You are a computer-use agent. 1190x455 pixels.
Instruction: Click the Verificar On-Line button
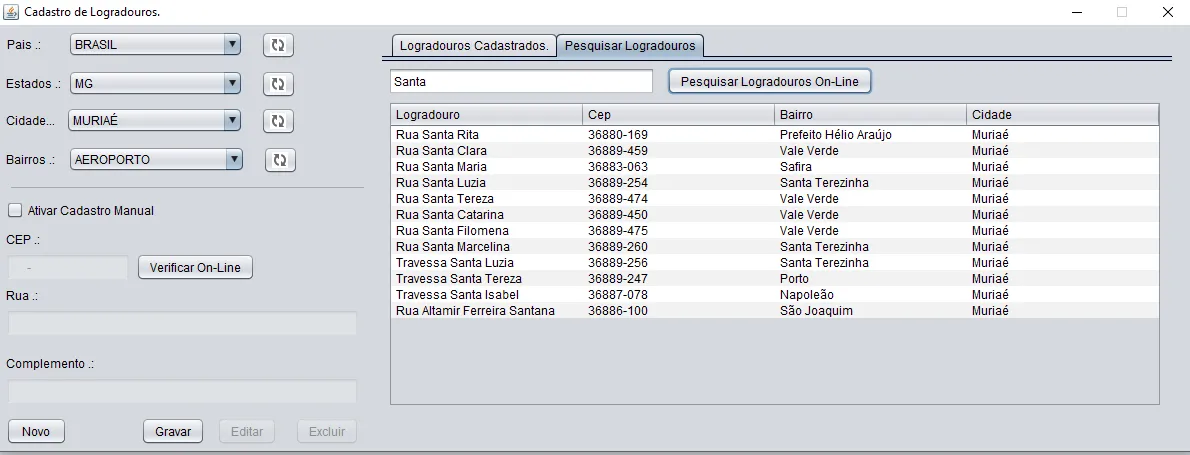[195, 268]
